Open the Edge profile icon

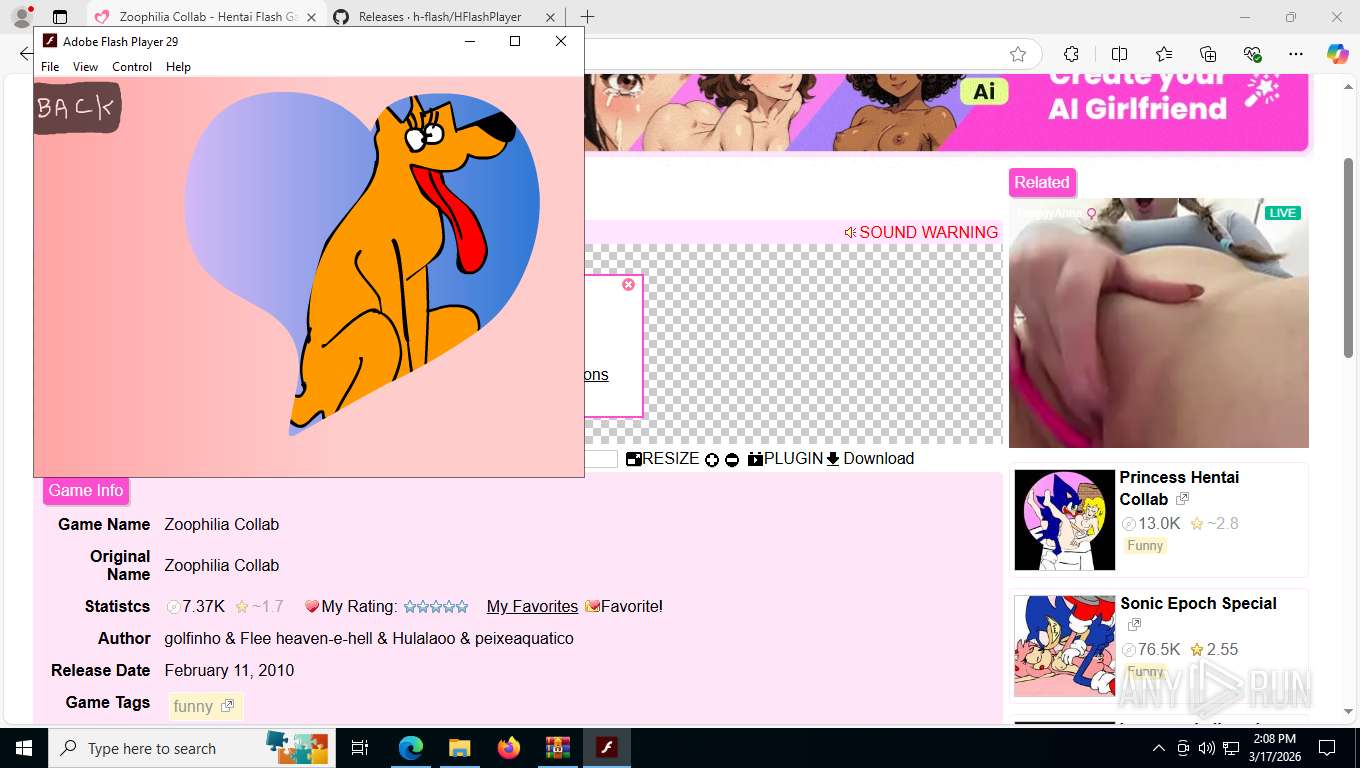(21, 17)
